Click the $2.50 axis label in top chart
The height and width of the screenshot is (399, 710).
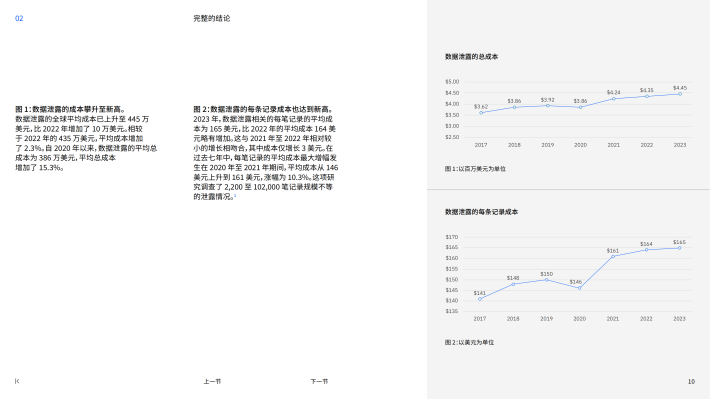[x=452, y=137]
